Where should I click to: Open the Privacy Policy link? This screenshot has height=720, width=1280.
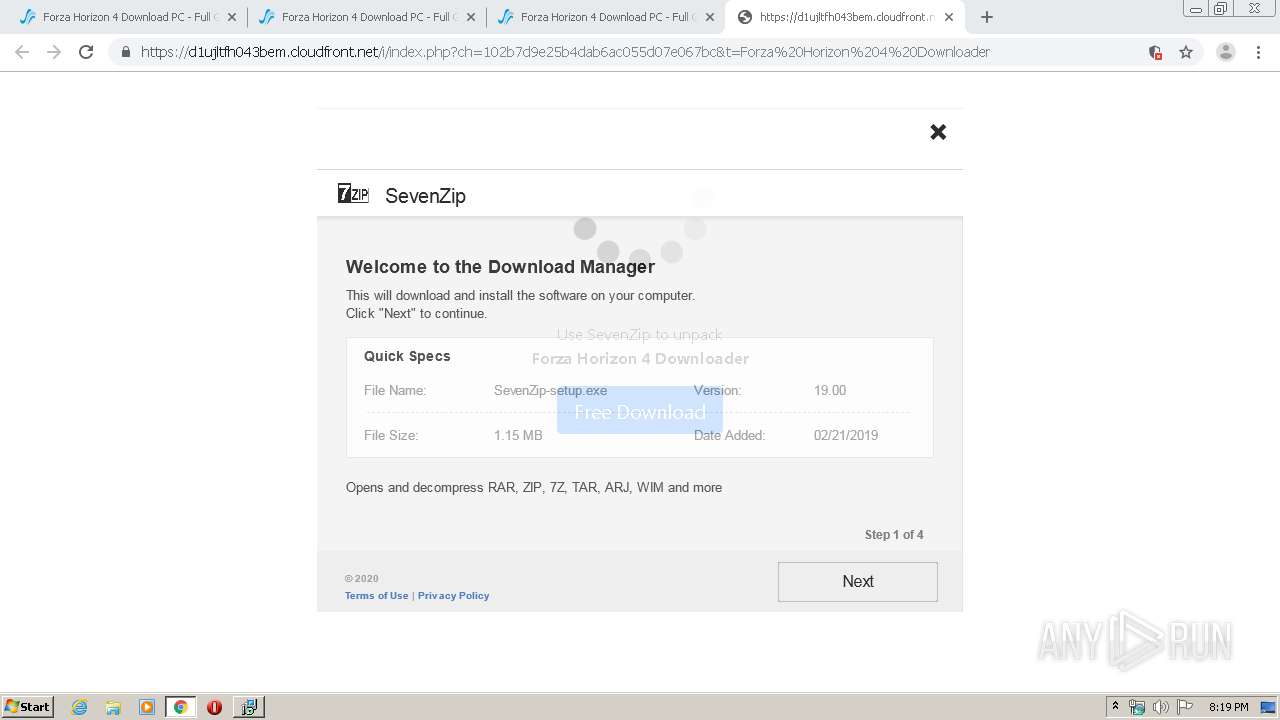point(453,595)
